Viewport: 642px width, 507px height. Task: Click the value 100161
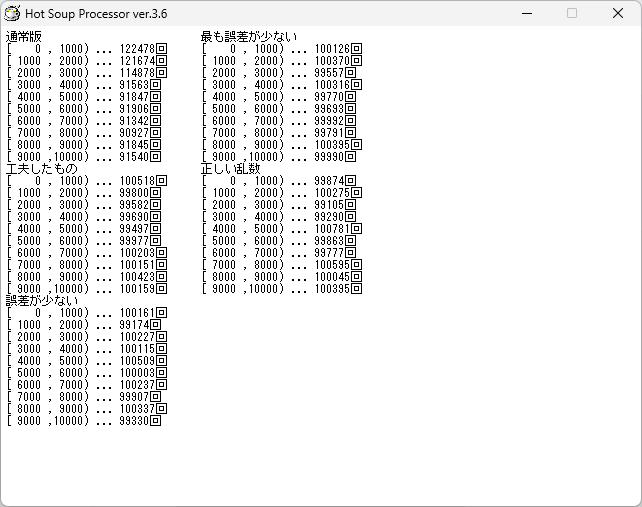tap(137, 313)
